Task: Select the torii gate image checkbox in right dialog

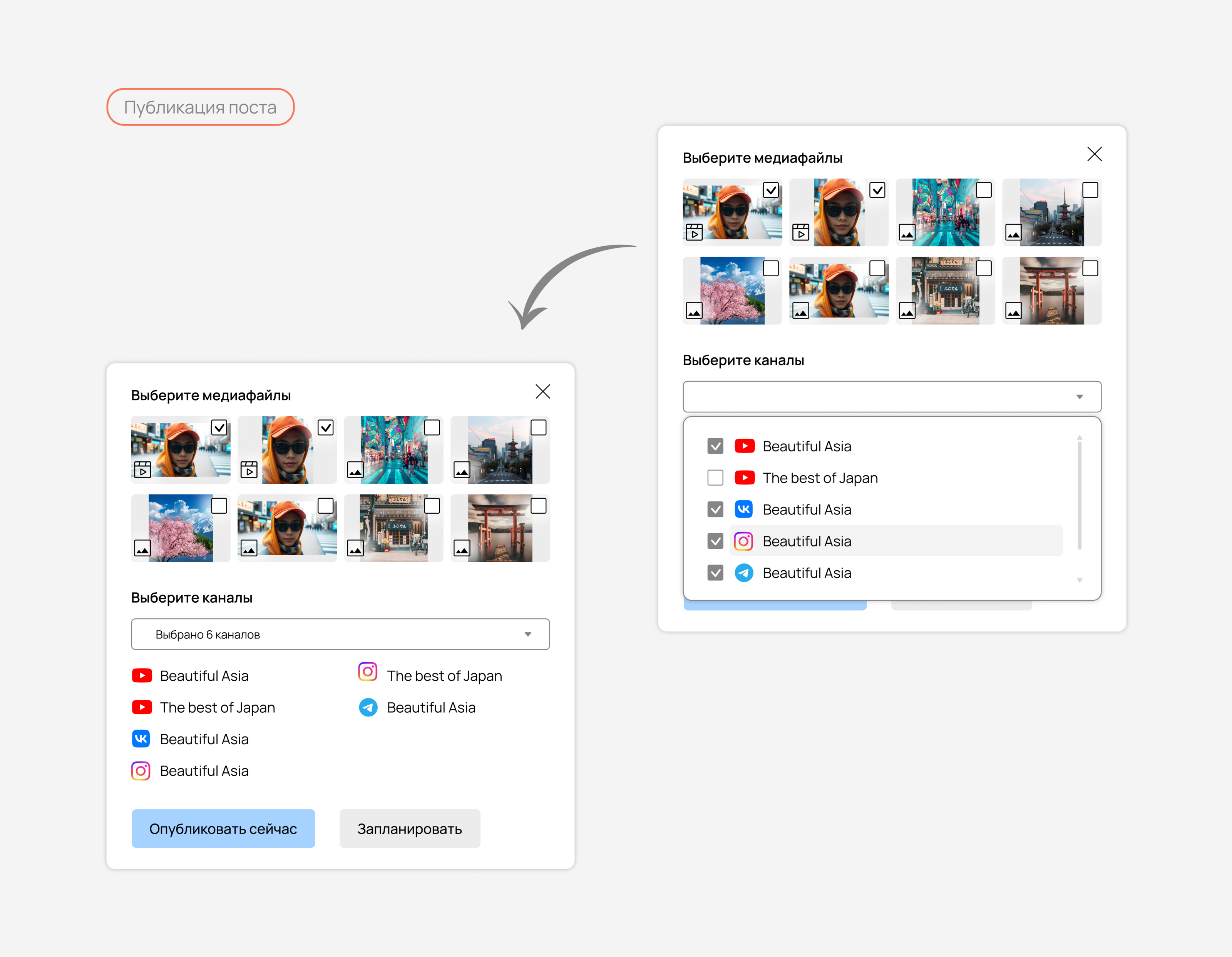Action: pos(1090,269)
